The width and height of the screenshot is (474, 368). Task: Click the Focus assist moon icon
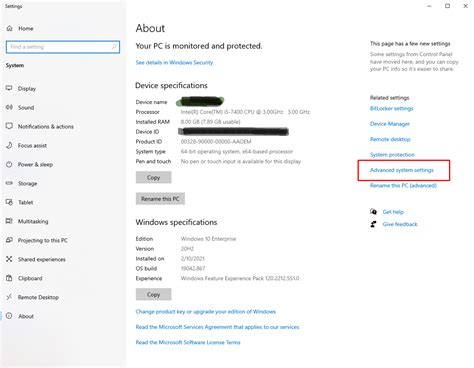[x=9, y=145]
